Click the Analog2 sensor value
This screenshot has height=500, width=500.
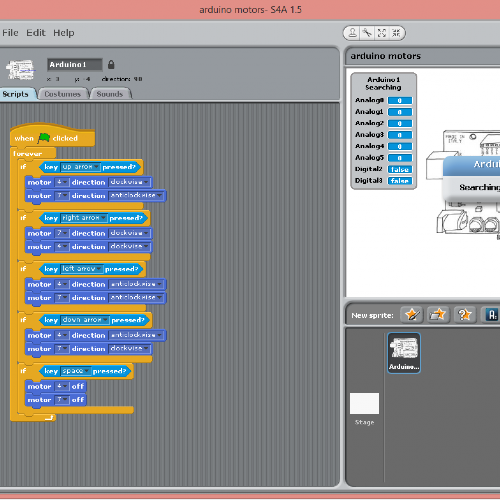(x=400, y=123)
